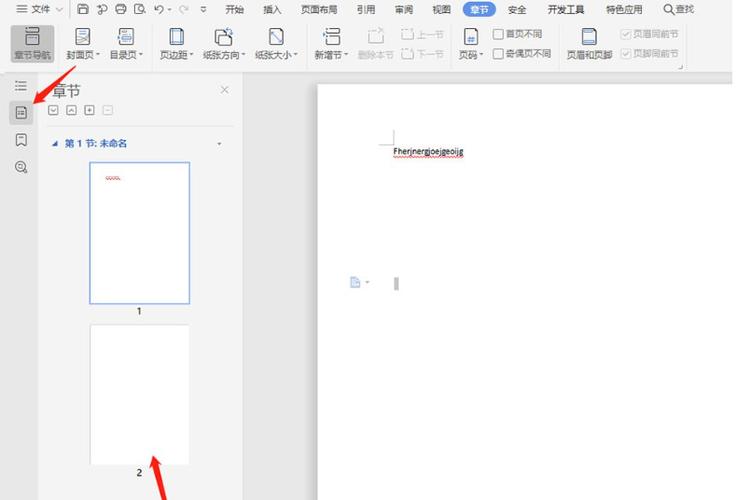Switch to the 开发工具 tab
The width and height of the screenshot is (751, 500).
tap(566, 9)
